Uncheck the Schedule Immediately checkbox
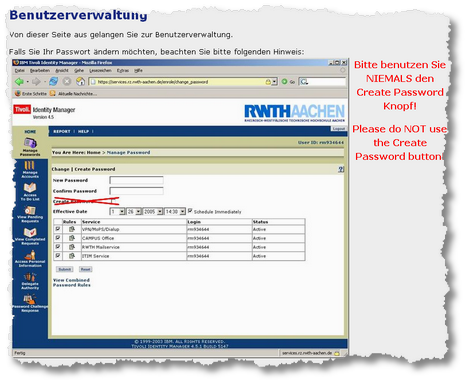 coord(190,211)
